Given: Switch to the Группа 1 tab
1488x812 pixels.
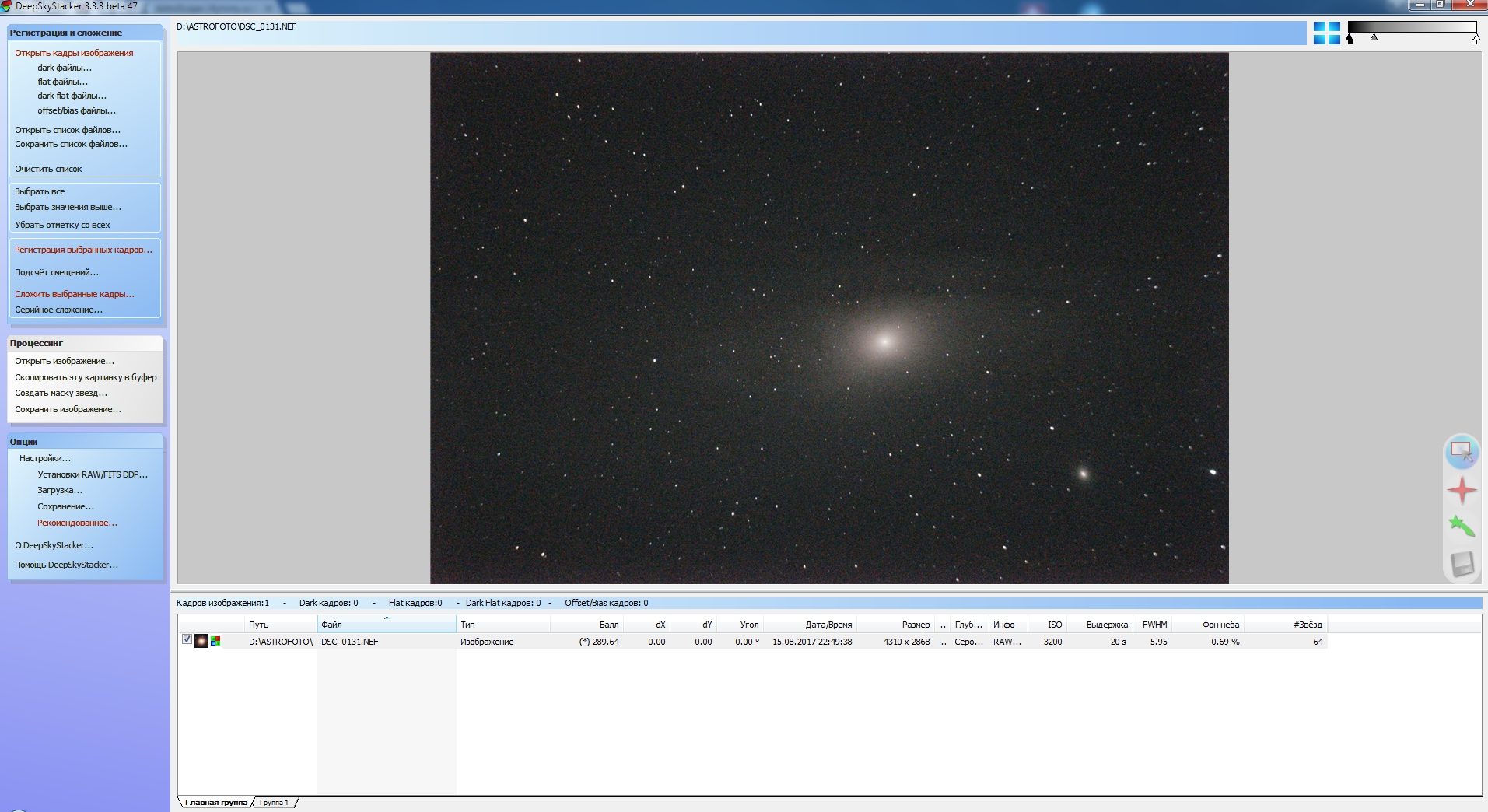Looking at the screenshot, I should point(274,803).
